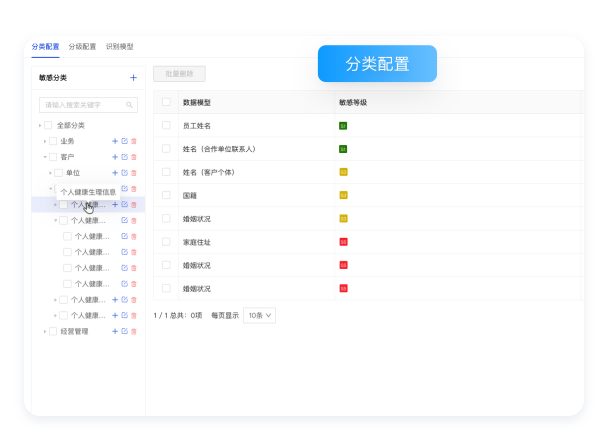Delete the 单位 category via trash icon
This screenshot has height=440, width=608.
tap(134, 173)
